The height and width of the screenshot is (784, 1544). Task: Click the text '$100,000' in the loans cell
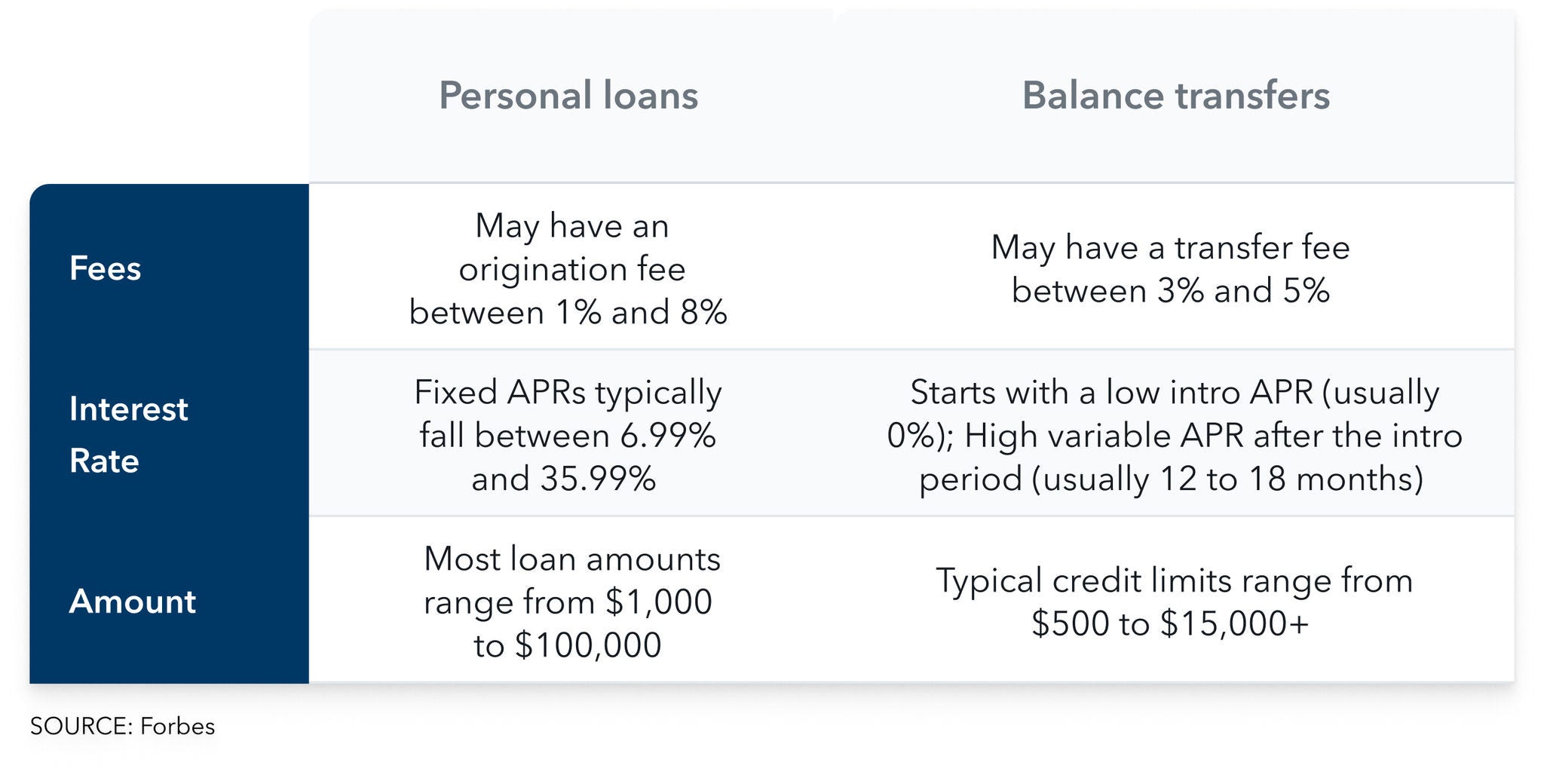(588, 645)
